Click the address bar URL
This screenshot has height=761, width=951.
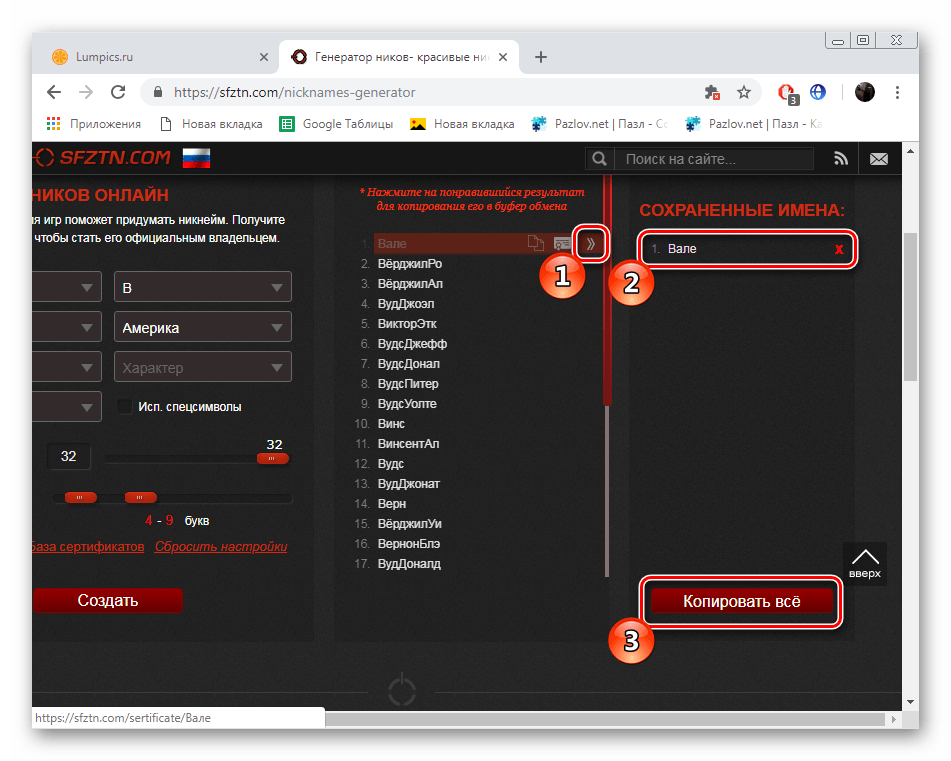coord(295,92)
